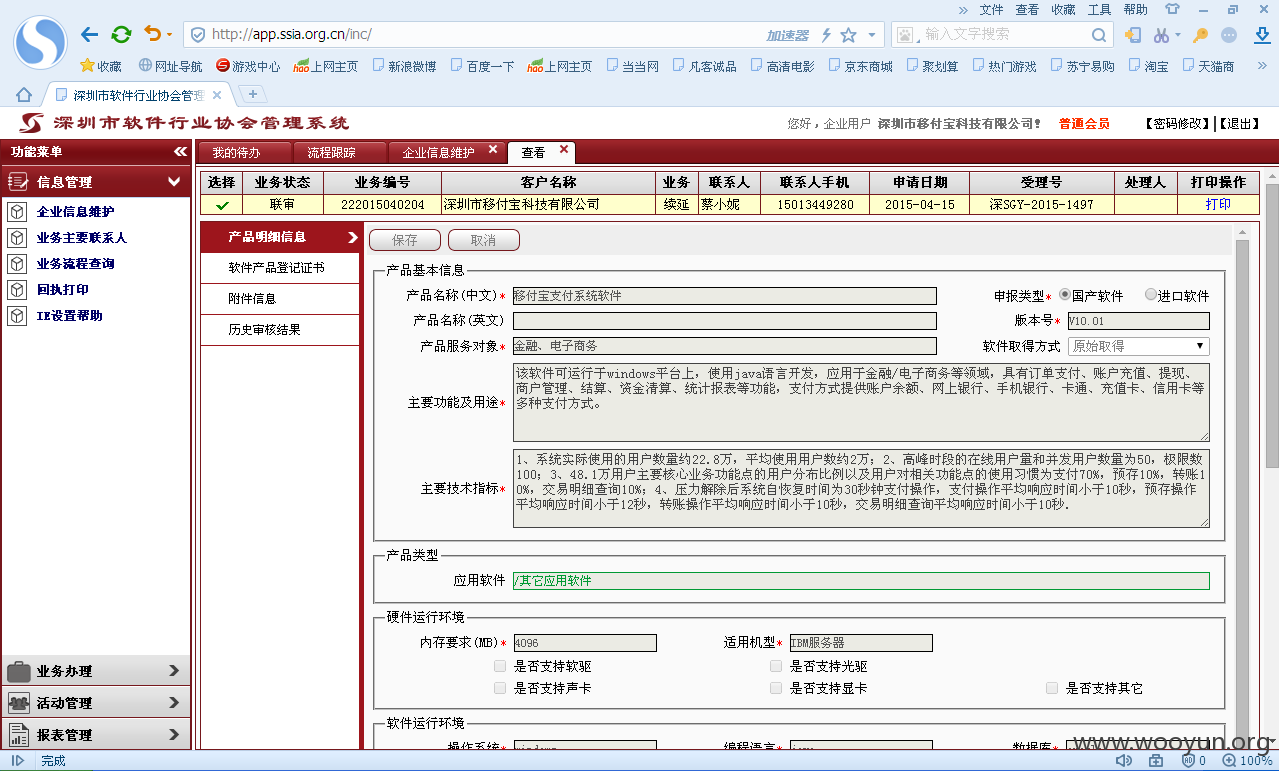This screenshot has width=1279, height=771.
Task: Open the 工具 menu
Action: 1099,9
